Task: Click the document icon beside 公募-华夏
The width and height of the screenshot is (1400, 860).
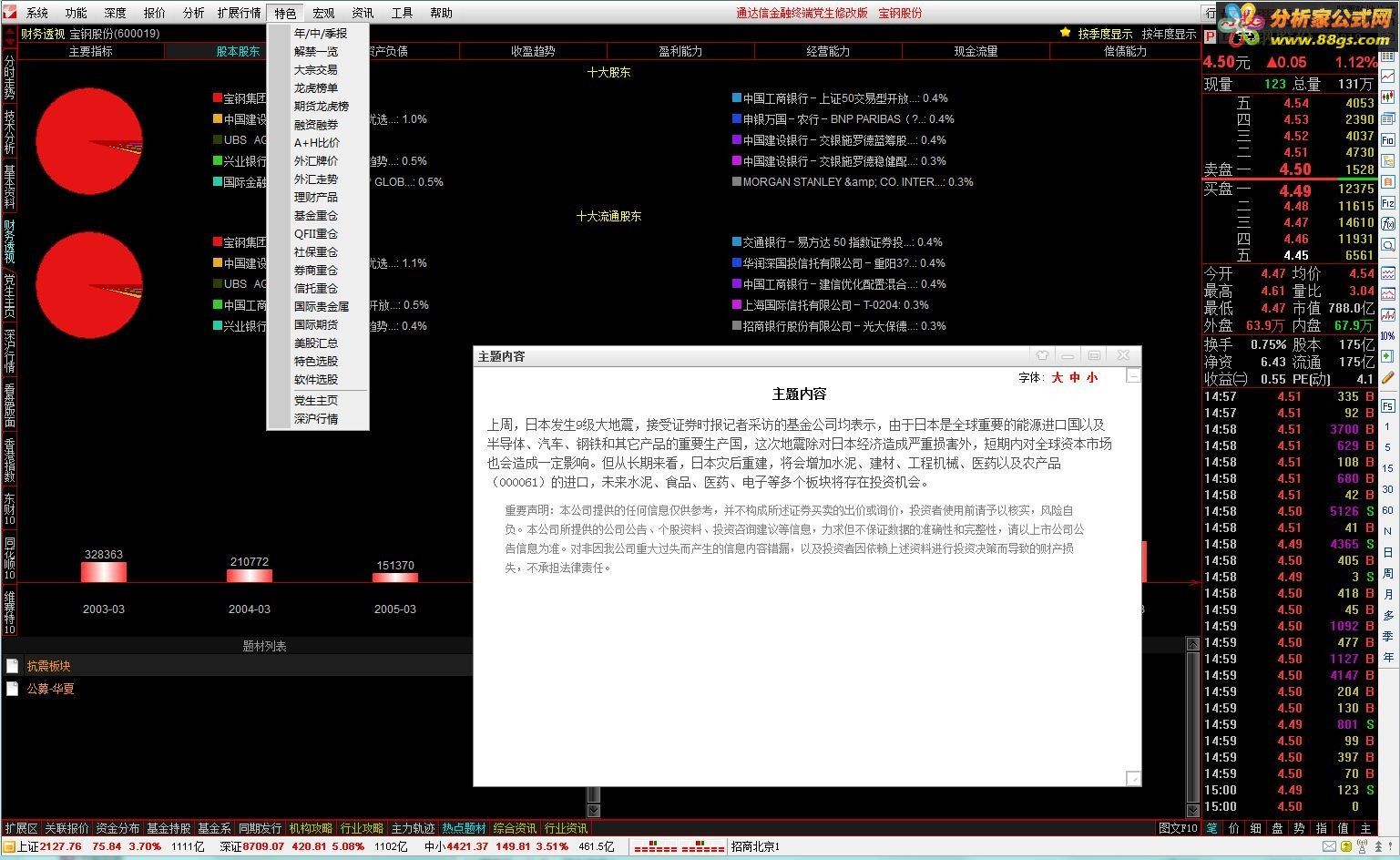Action: tap(12, 689)
